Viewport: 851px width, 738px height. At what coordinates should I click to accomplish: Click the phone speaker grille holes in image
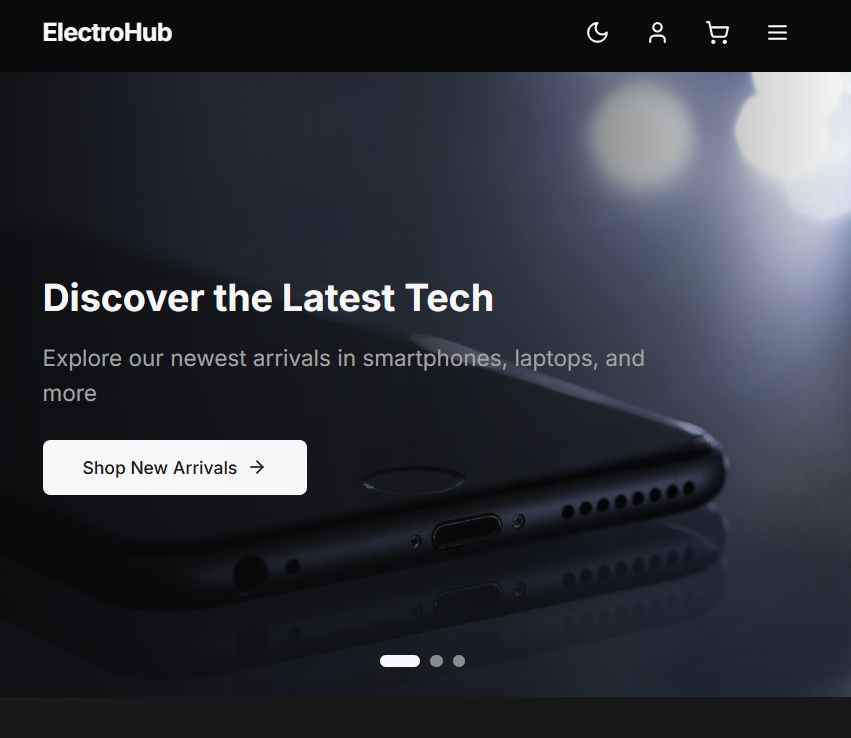click(628, 500)
